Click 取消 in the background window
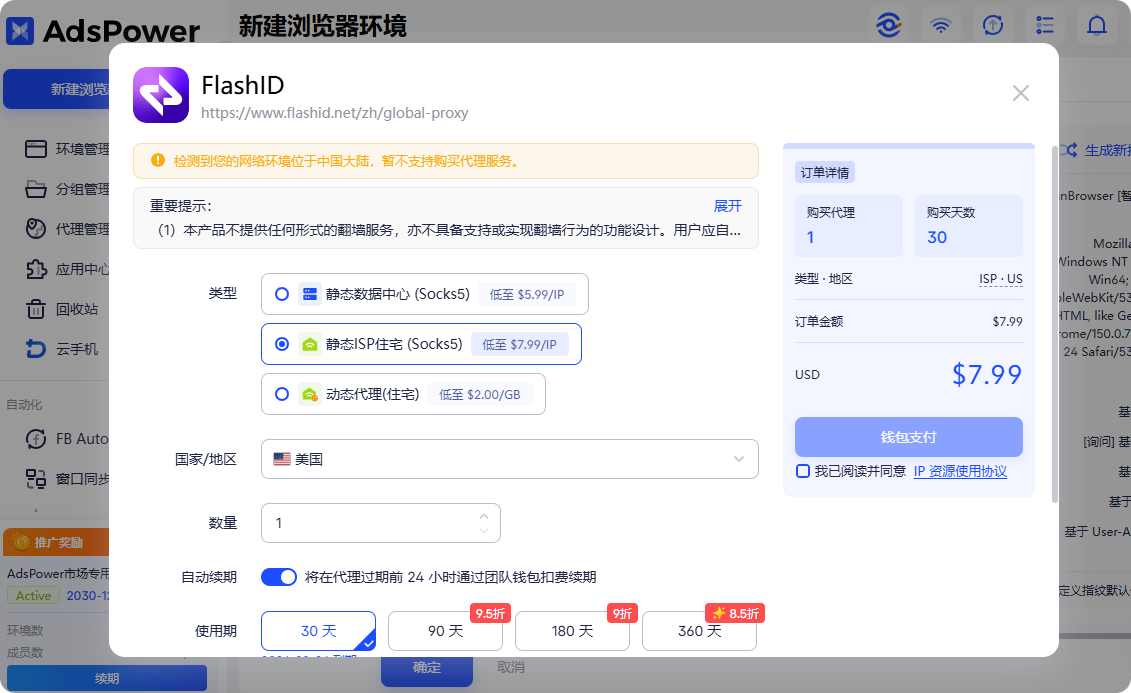Viewport: 1131px width, 693px height. pyautogui.click(x=511, y=668)
